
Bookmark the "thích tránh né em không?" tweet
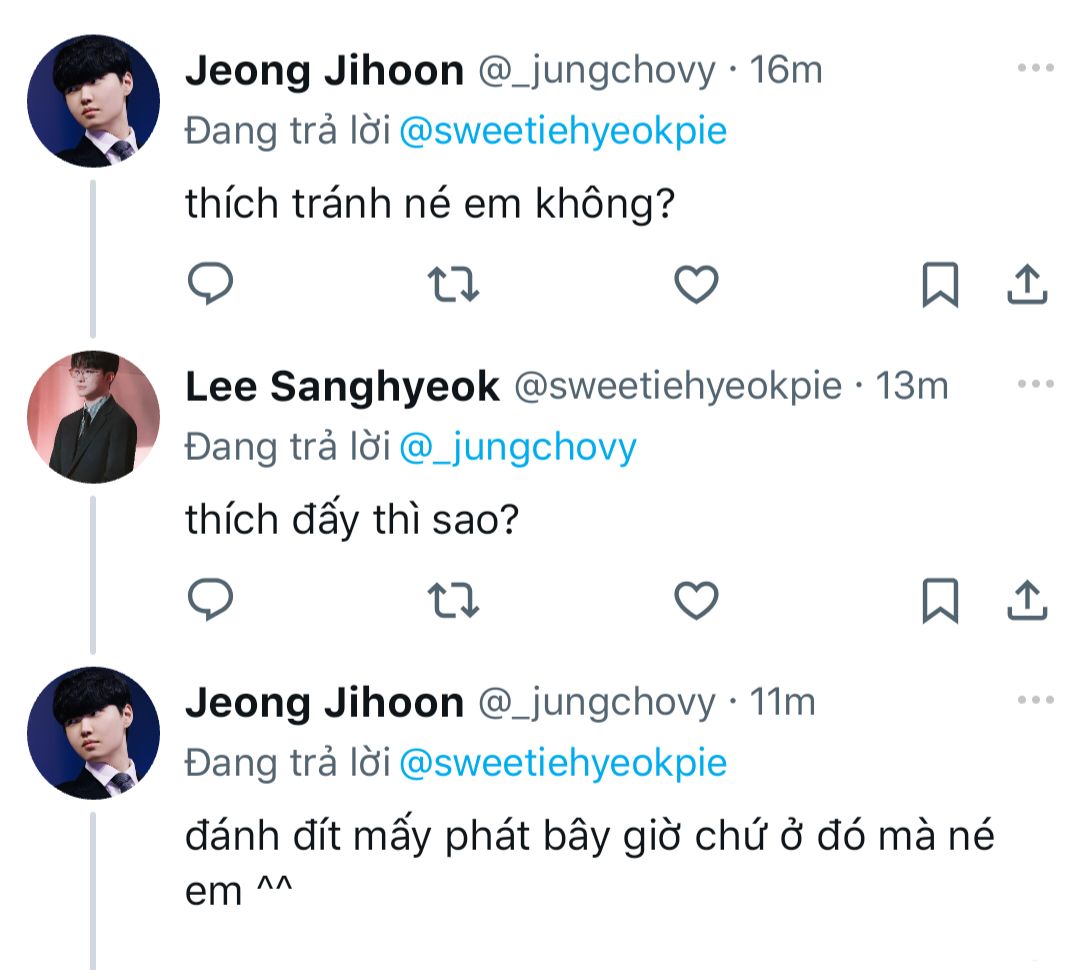(x=939, y=285)
